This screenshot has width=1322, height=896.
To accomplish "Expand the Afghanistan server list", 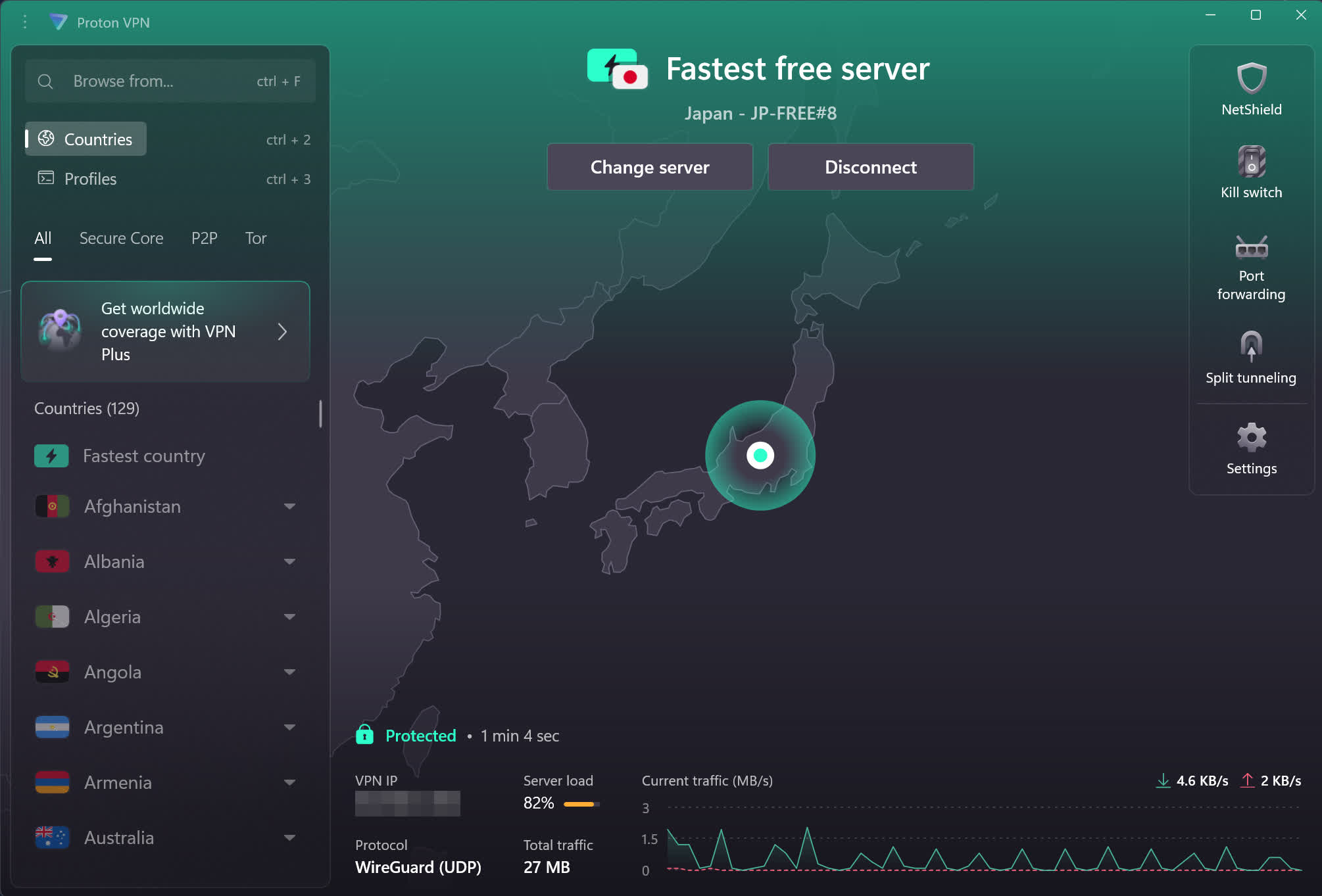I will pyautogui.click(x=289, y=506).
